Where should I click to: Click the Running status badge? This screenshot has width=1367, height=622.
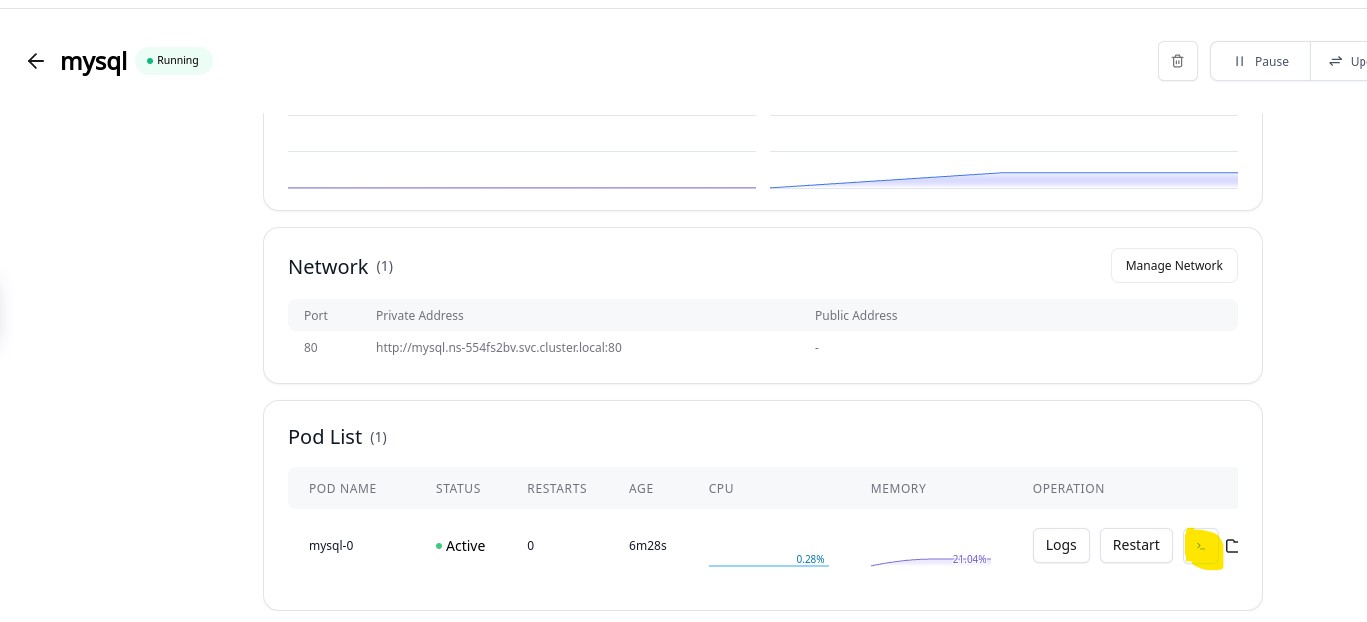pos(173,61)
